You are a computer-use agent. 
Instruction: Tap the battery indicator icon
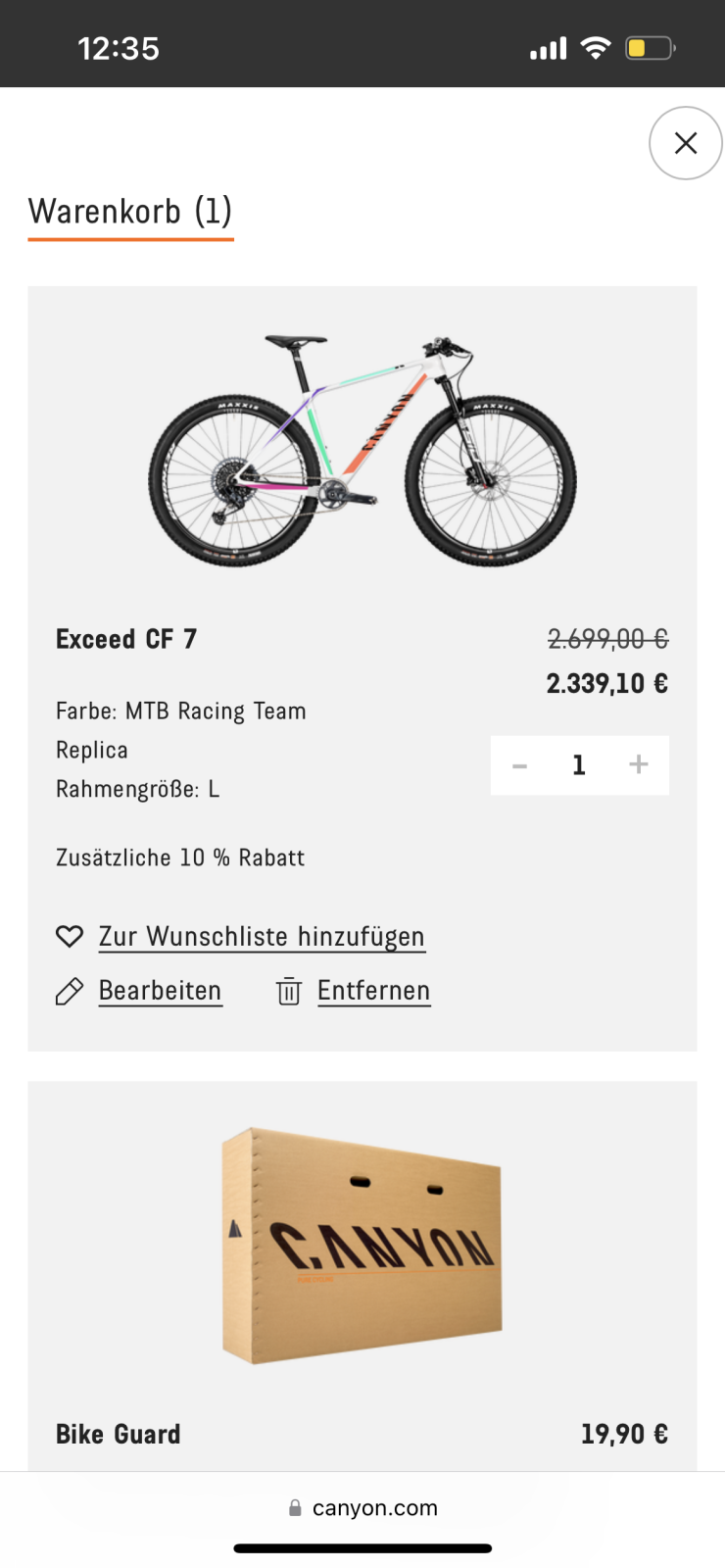[651, 48]
